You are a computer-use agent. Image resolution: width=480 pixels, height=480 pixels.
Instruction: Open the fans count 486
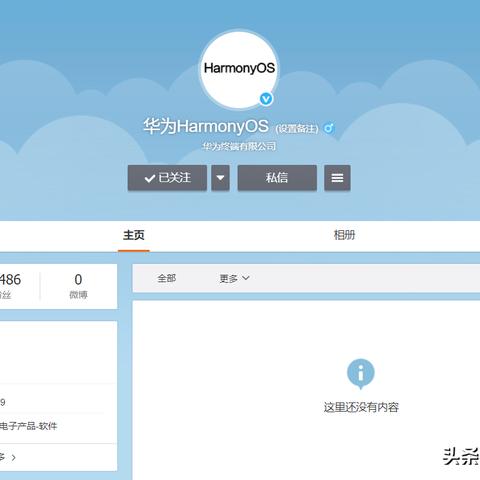10,285
